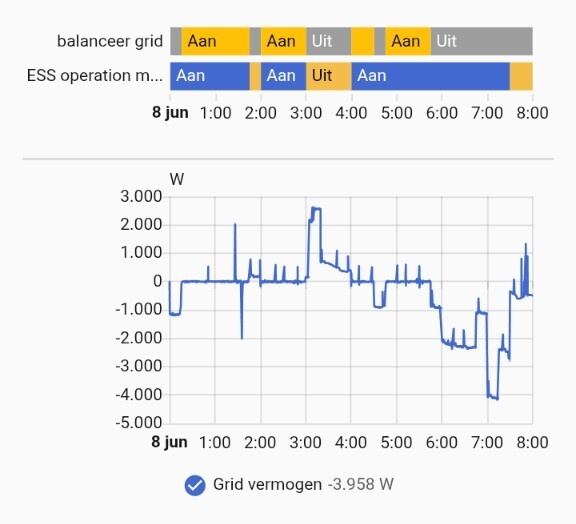Click ESS operation Aan segment between 2:00 and 3:00
This screenshot has height=524, width=576.
point(284,76)
